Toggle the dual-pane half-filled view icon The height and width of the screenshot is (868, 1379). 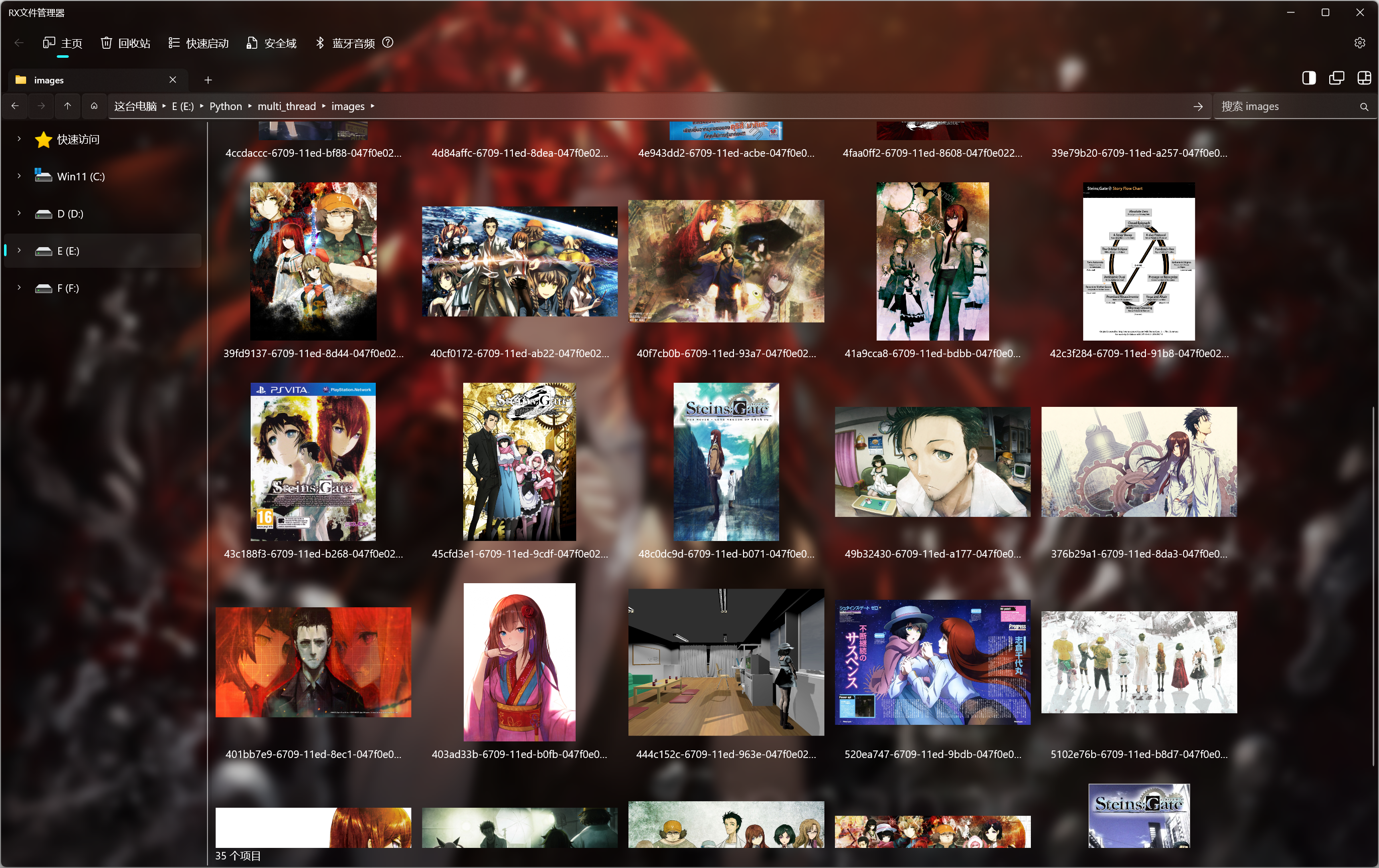pos(1309,78)
